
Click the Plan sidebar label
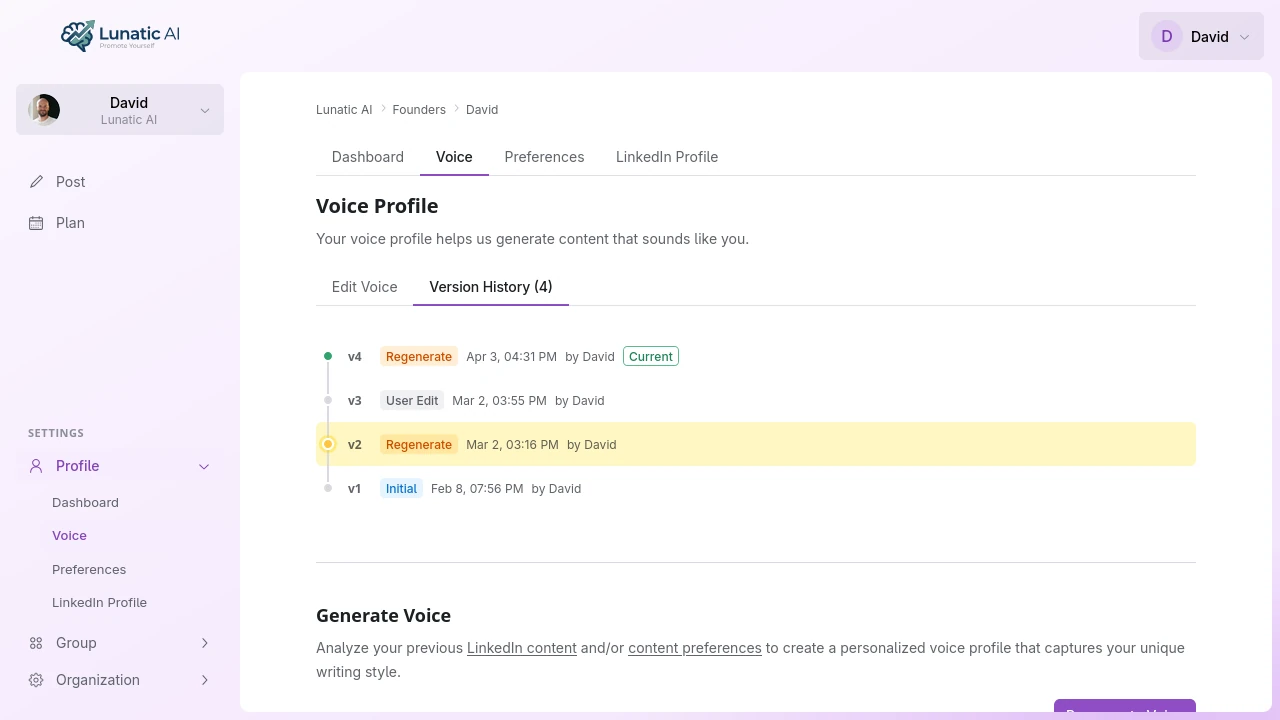coord(70,223)
